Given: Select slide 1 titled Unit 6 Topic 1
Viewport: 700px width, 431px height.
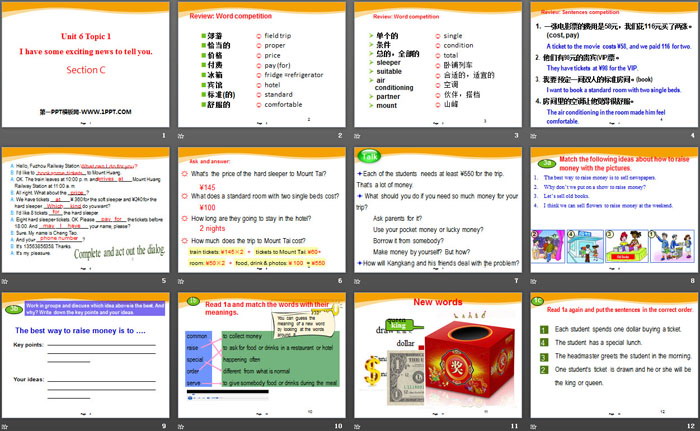Looking at the screenshot, I should (86, 65).
